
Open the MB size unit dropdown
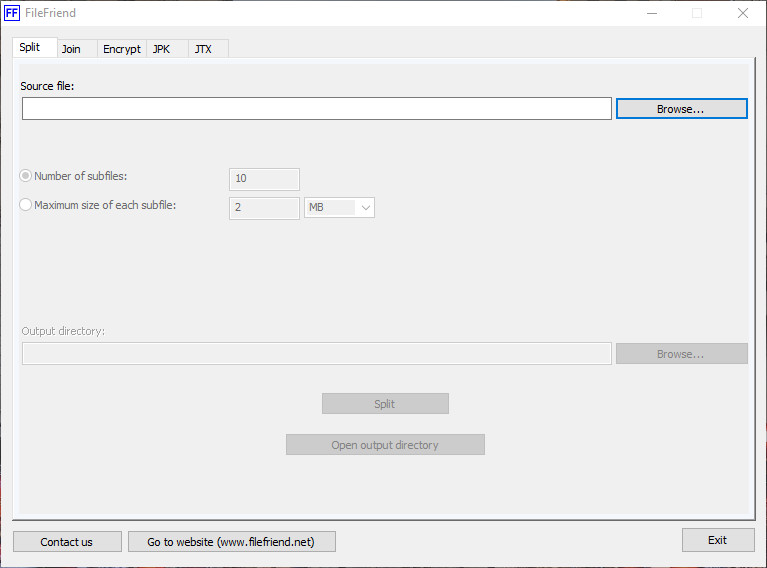tap(339, 207)
